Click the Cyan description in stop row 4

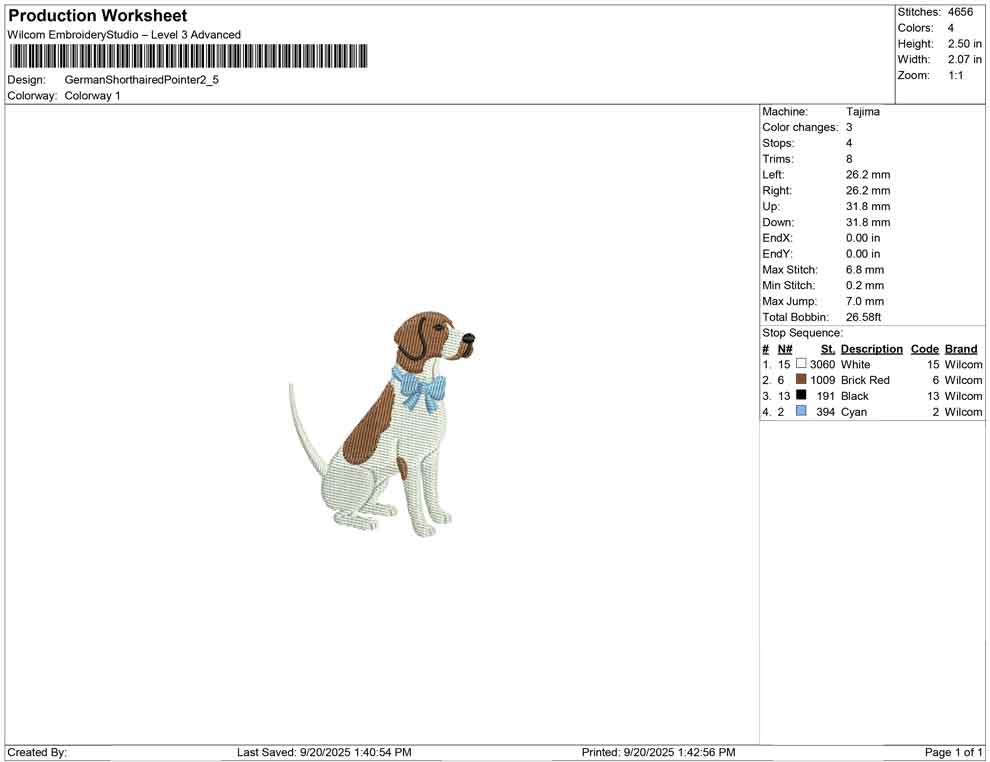click(854, 412)
